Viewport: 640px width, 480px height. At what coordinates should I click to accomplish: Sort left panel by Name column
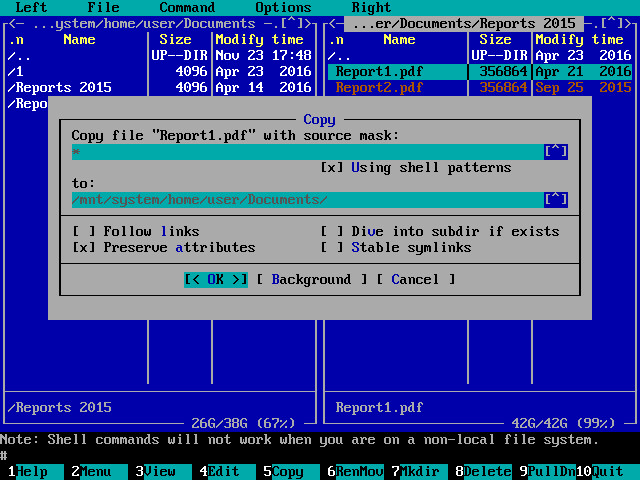[79, 40]
